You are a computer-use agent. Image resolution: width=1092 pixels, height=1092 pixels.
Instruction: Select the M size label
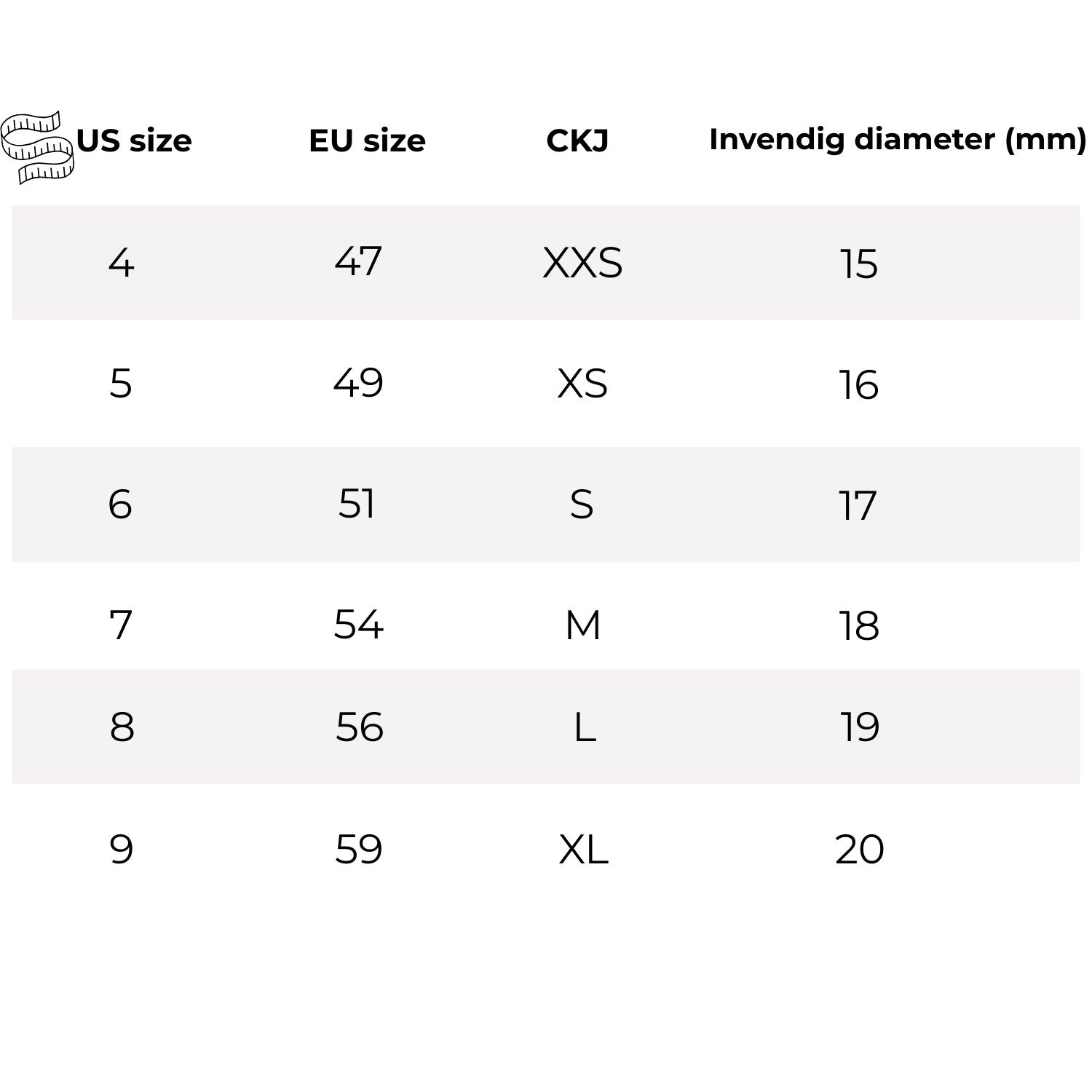pyautogui.click(x=583, y=625)
